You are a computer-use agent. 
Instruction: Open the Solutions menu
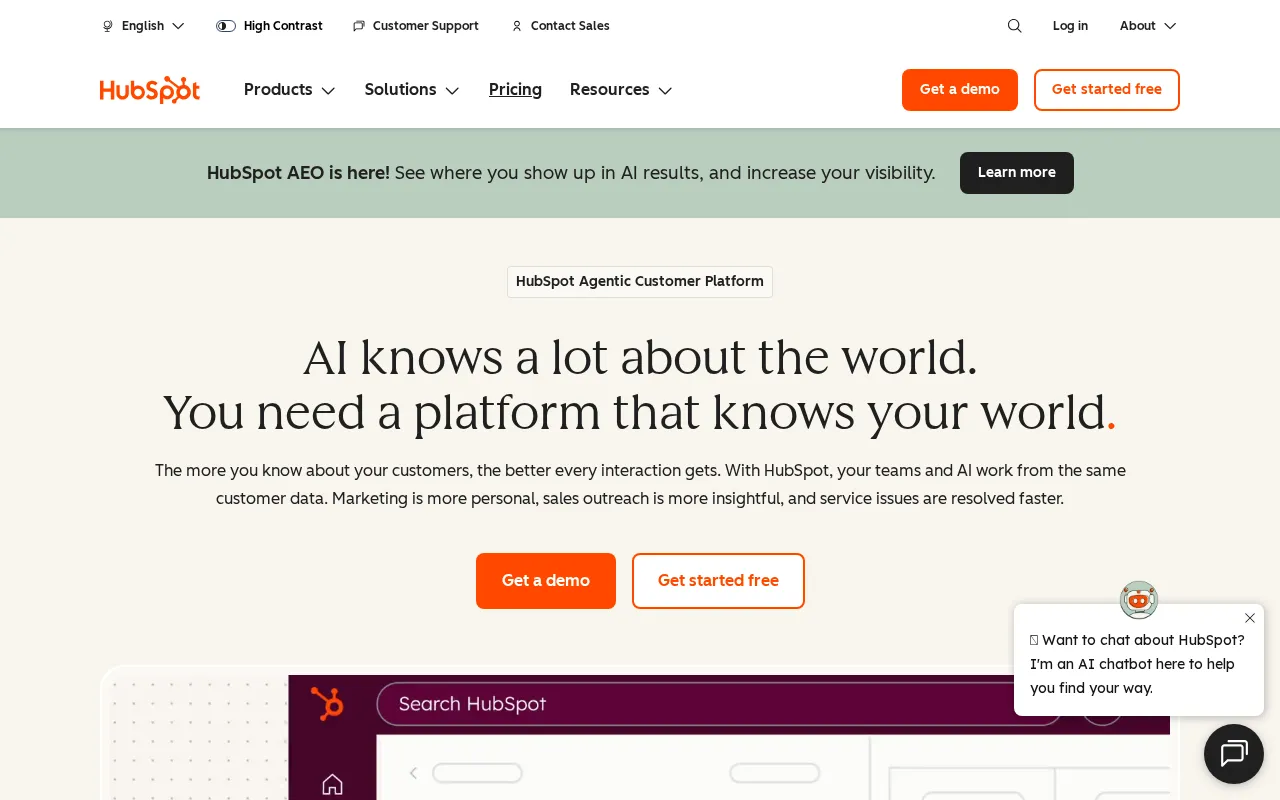click(x=412, y=90)
